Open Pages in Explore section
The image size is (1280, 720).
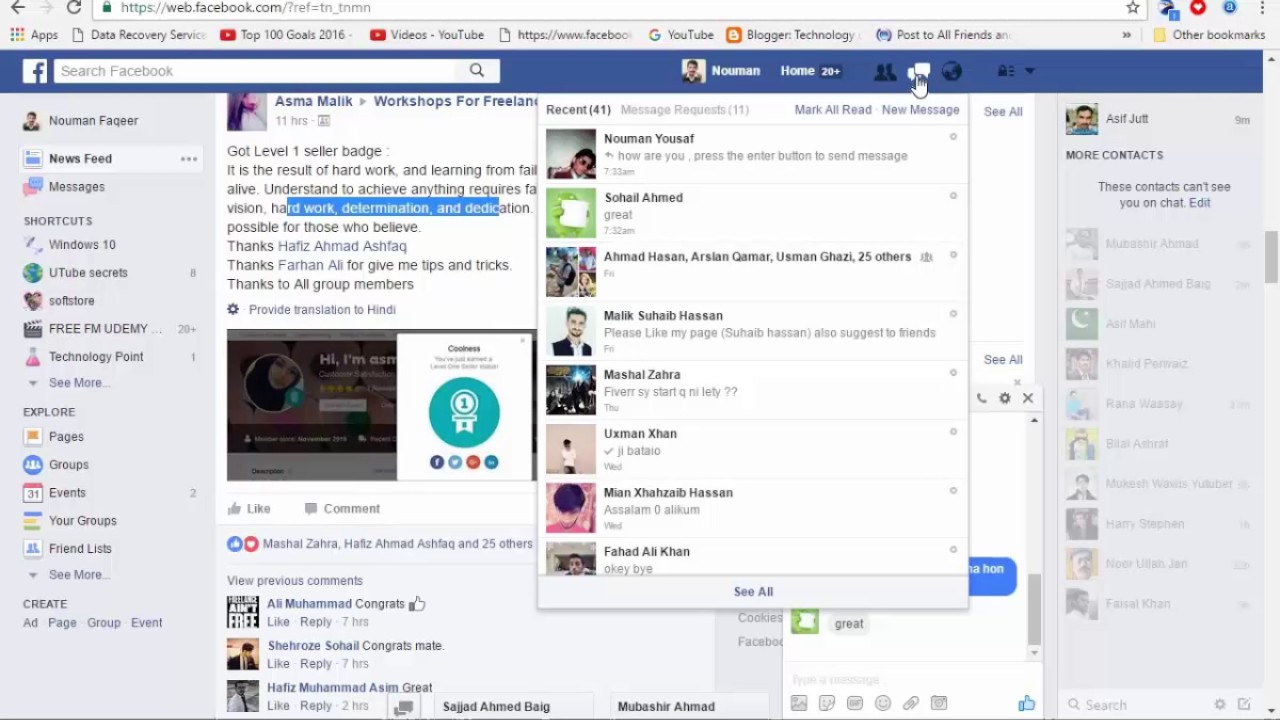click(x=66, y=437)
